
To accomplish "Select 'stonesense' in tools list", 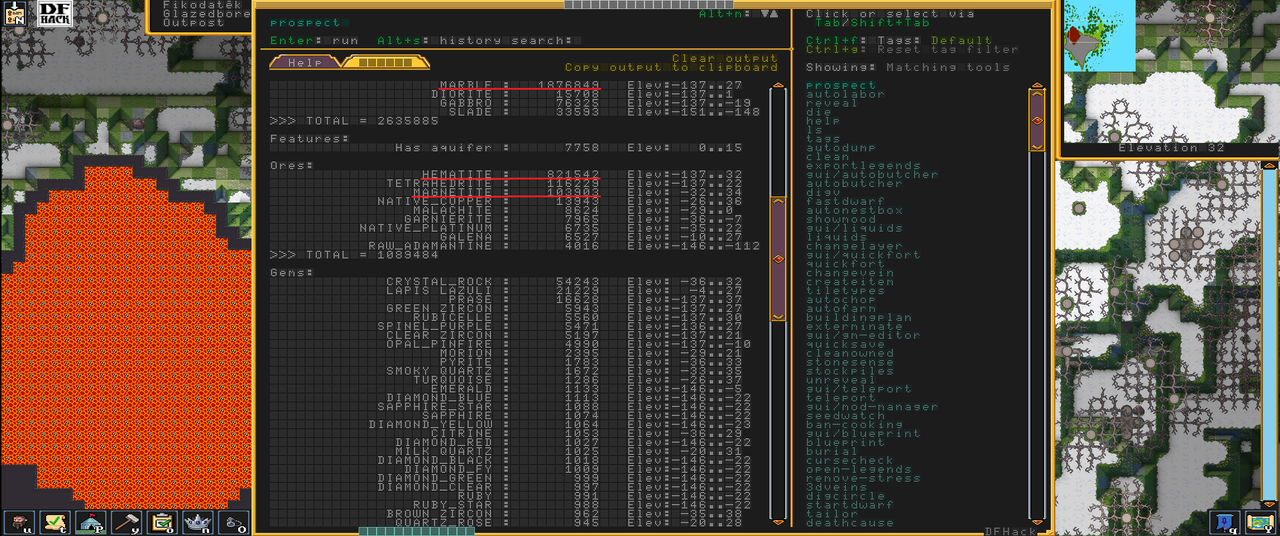I will [850, 364].
